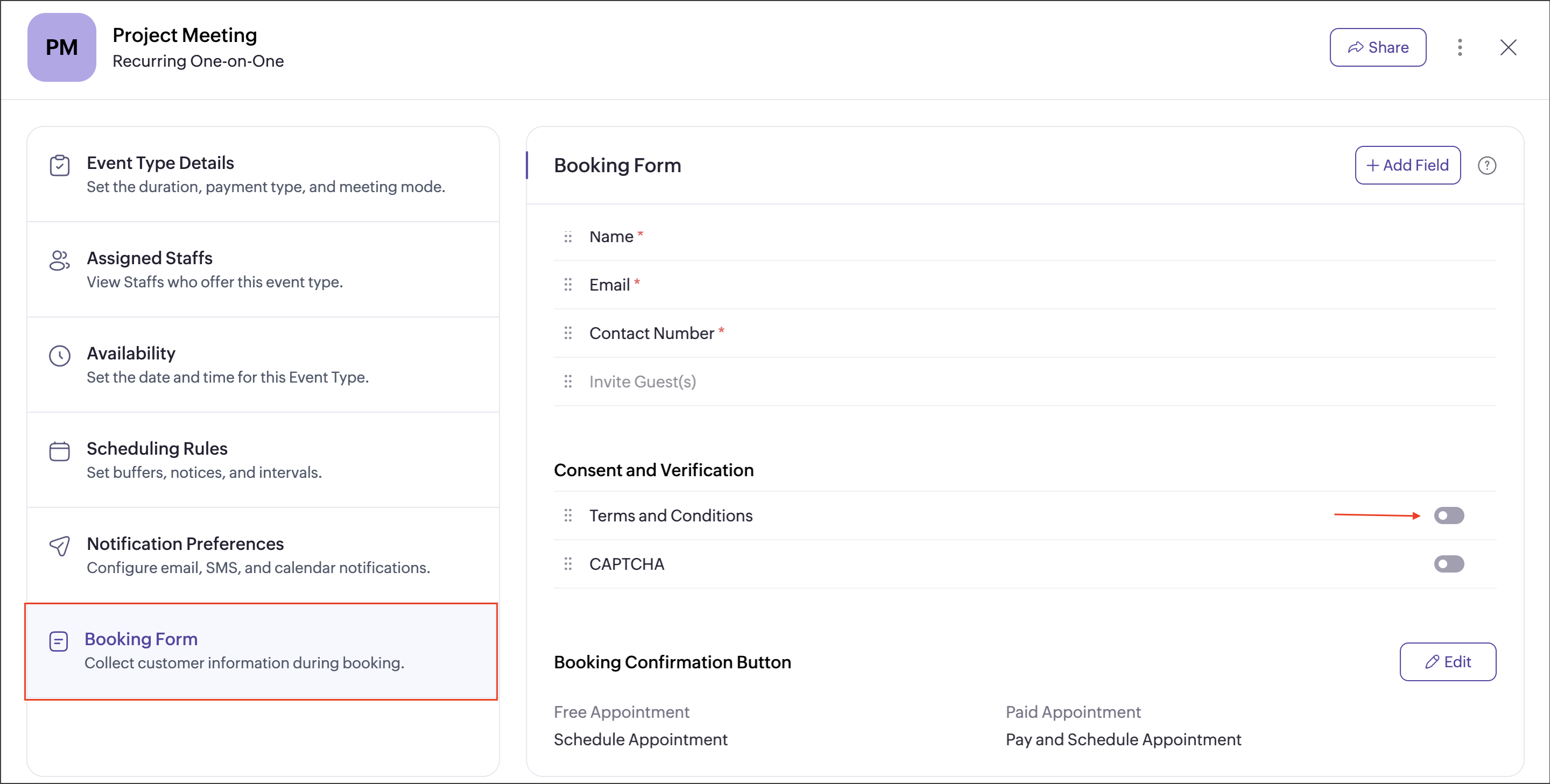
Task: Click the PM avatar thumbnail
Action: coord(61,47)
